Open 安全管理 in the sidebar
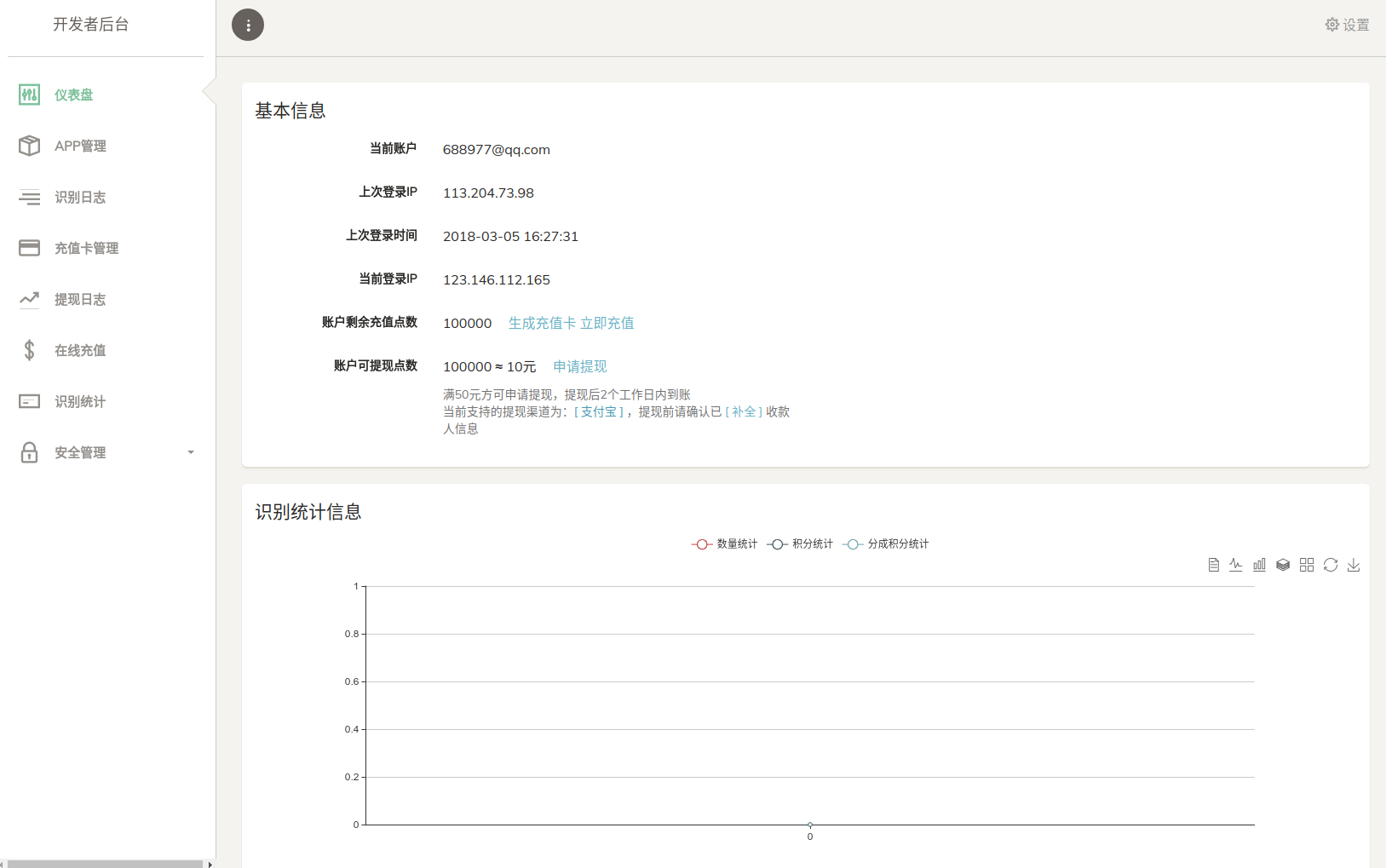The image size is (1386, 868). (x=80, y=452)
